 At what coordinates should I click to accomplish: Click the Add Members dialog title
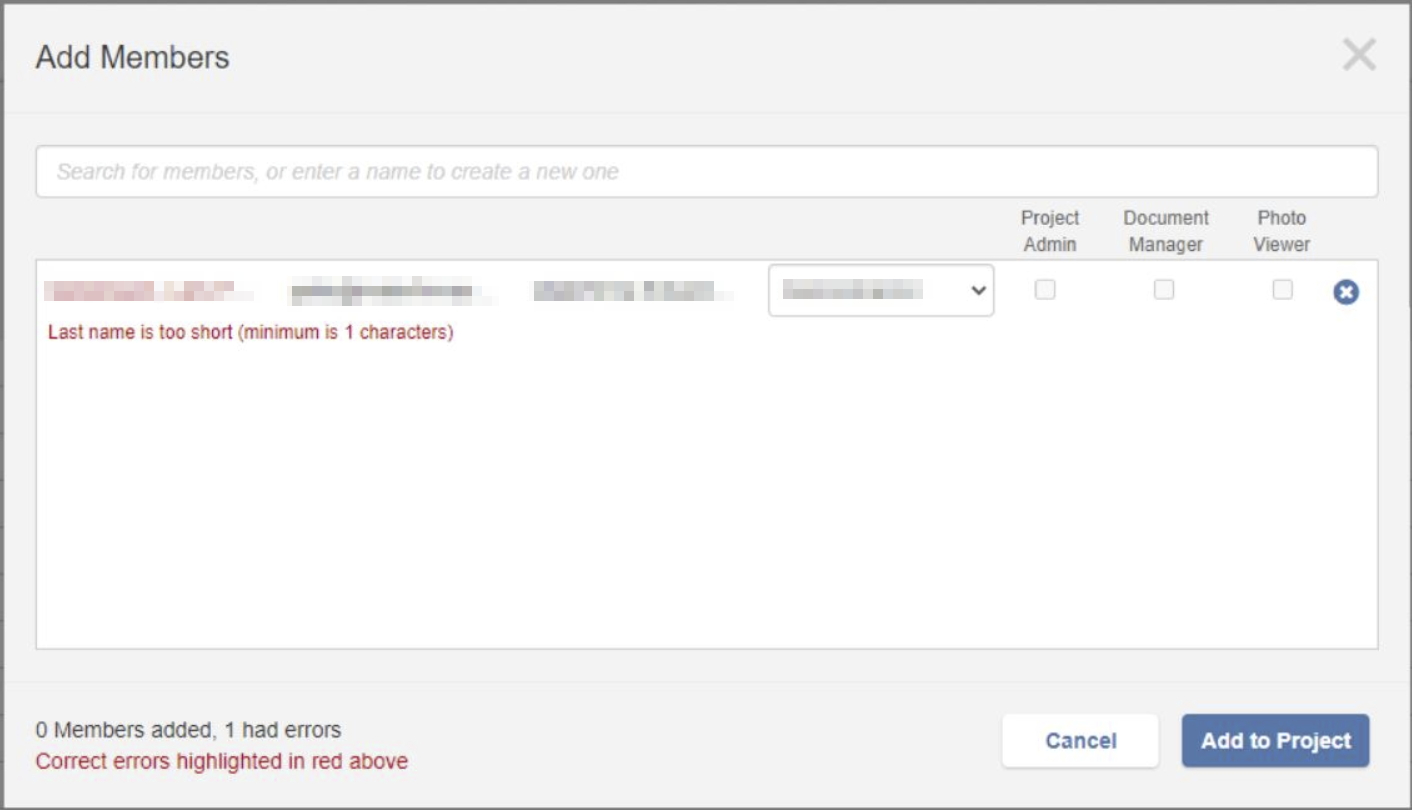click(133, 58)
